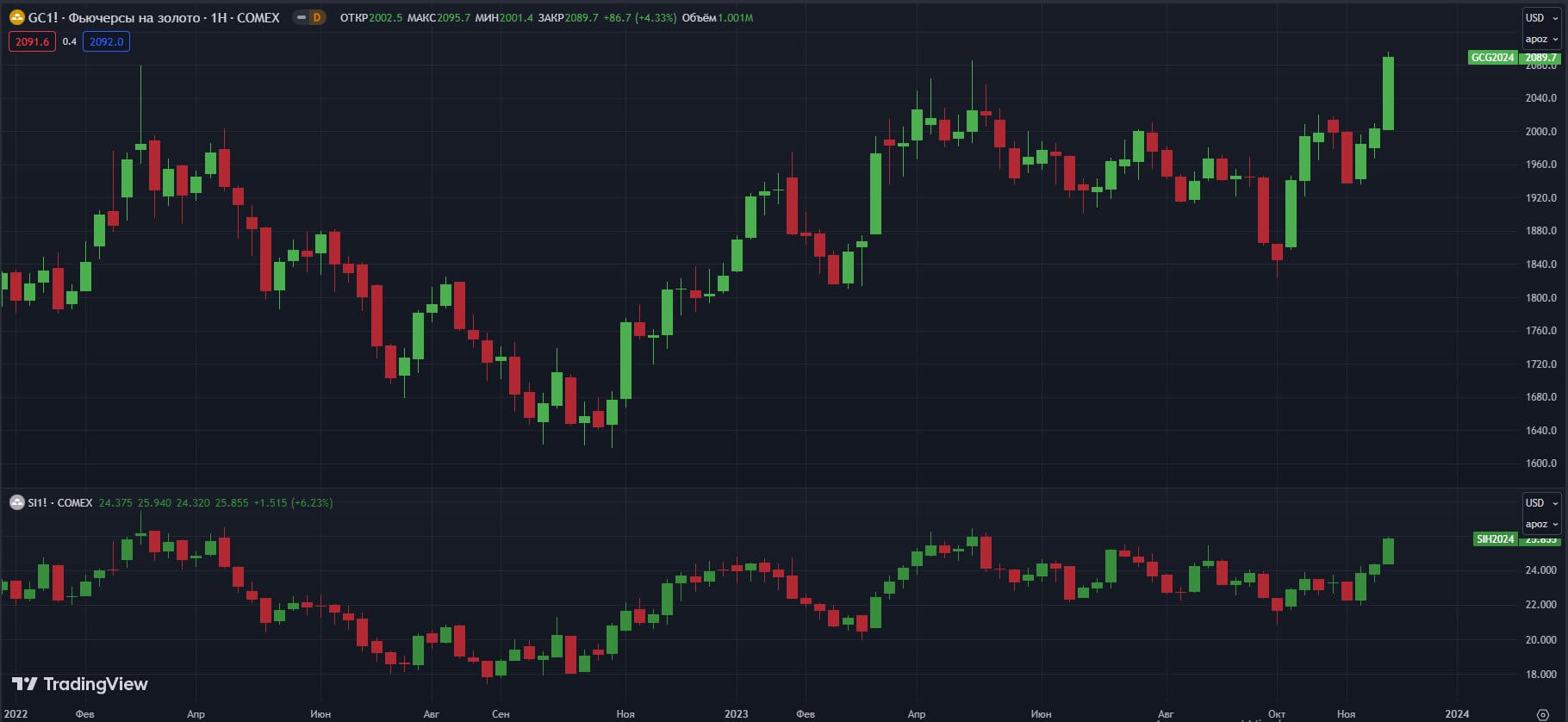Click the МИН 2001.4 low value
This screenshot has height=722, width=1568.
tap(504, 17)
